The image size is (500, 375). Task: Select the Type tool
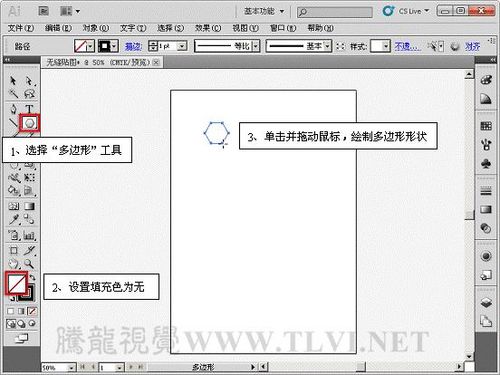pyautogui.click(x=29, y=109)
